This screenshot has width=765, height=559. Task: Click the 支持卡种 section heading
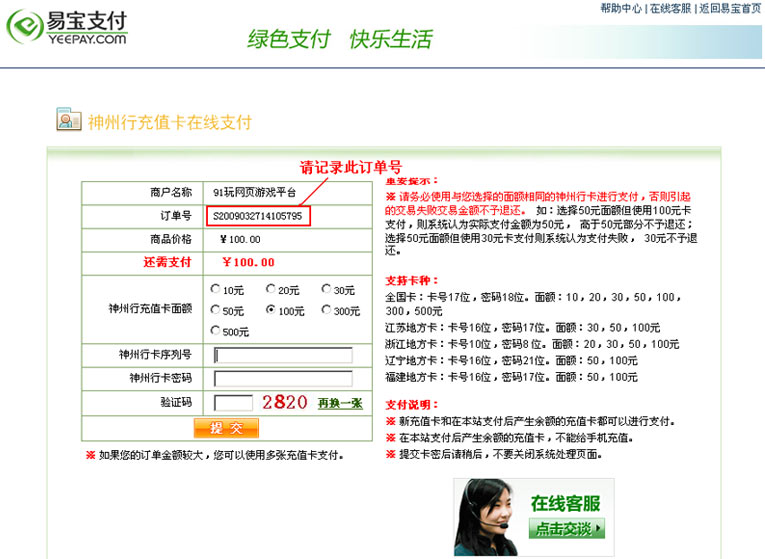(412, 281)
